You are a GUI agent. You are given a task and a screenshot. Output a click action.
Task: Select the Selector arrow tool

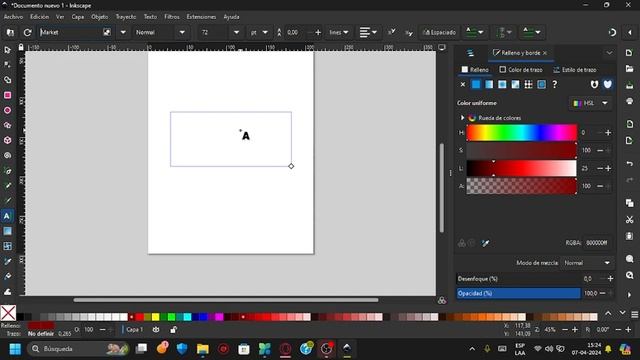click(x=7, y=50)
